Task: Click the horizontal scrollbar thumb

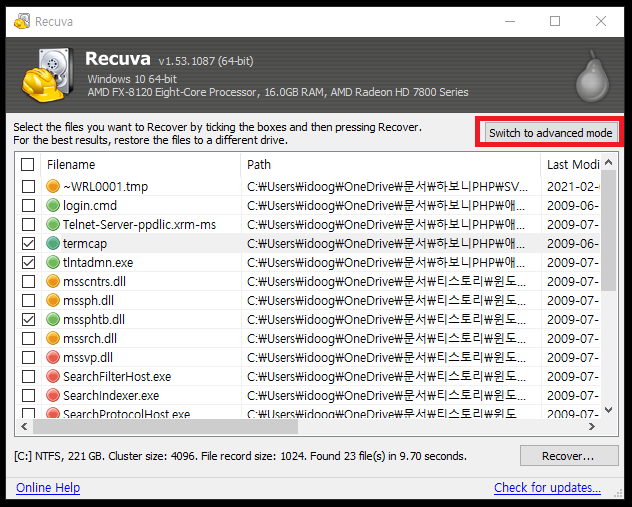Action: [x=165, y=426]
